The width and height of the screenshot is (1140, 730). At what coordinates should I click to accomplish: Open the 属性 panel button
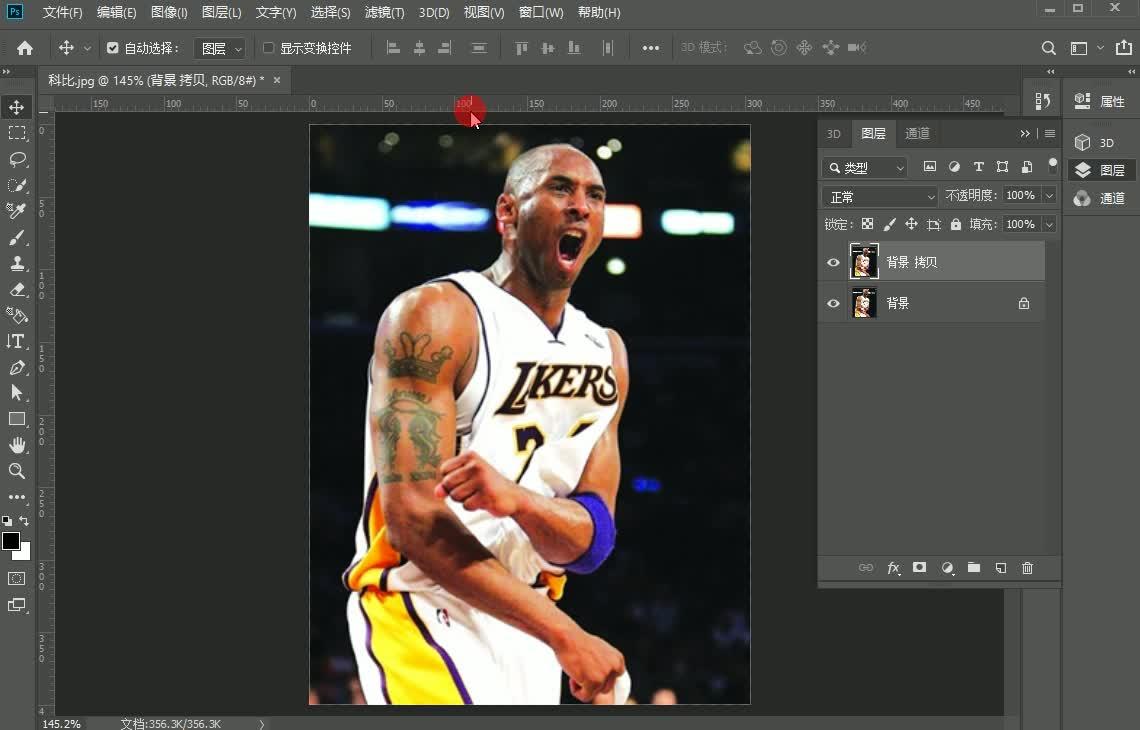(x=1101, y=101)
